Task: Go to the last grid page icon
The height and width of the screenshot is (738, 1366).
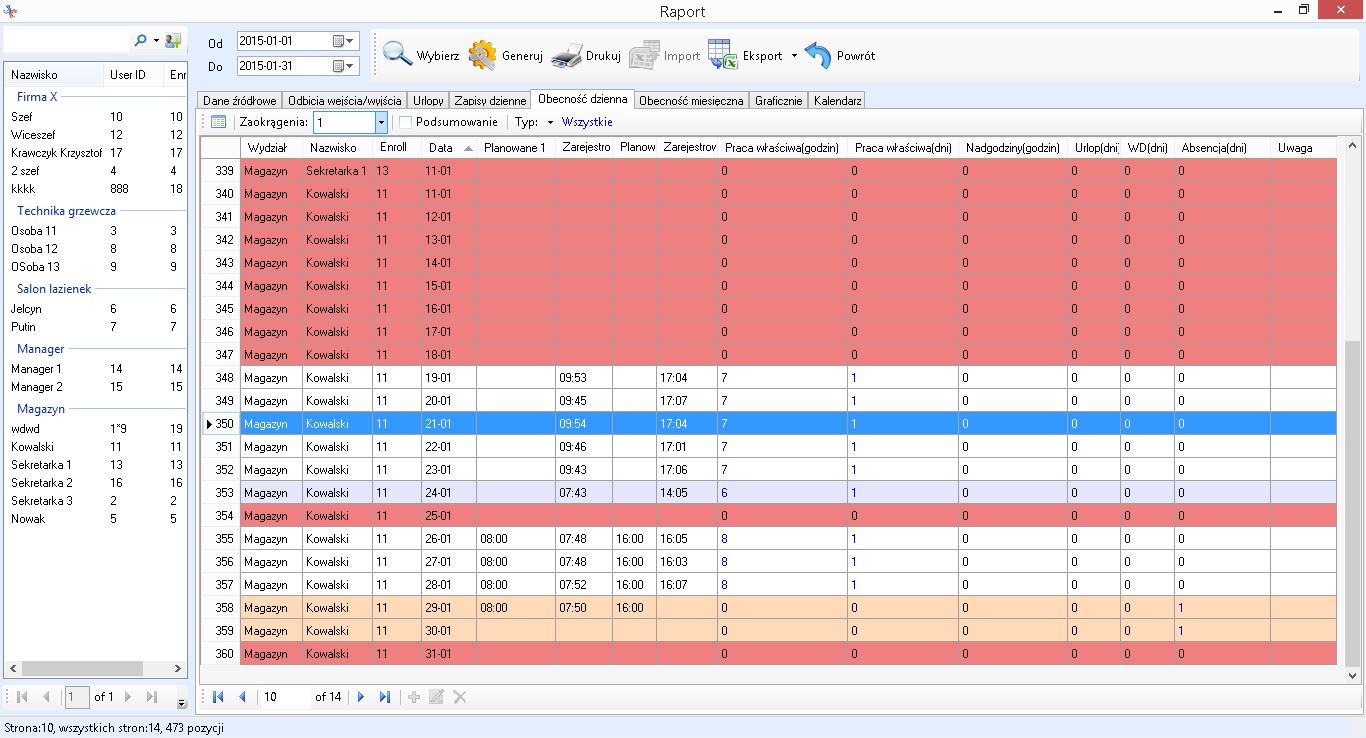Action: (385, 697)
